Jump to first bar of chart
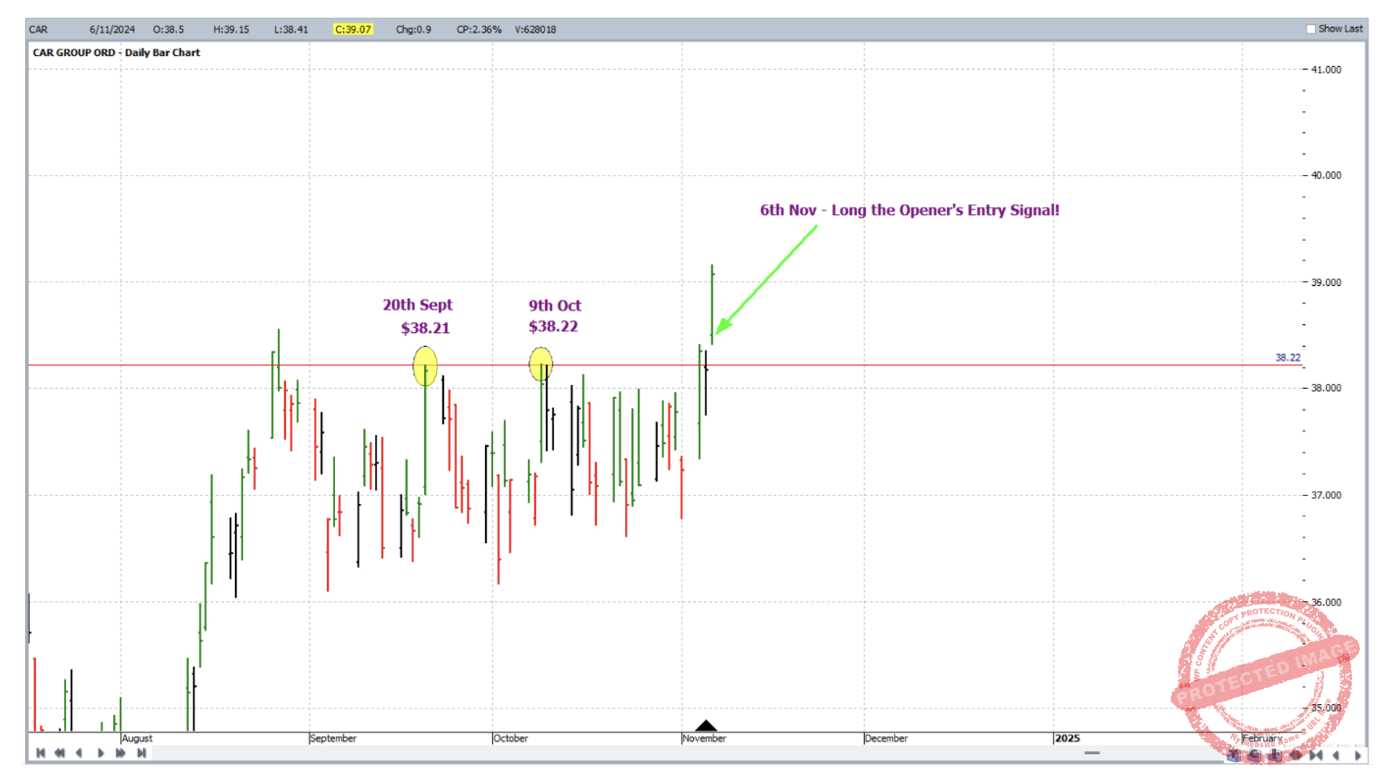Viewport: 1394px width, 782px height. (x=40, y=753)
